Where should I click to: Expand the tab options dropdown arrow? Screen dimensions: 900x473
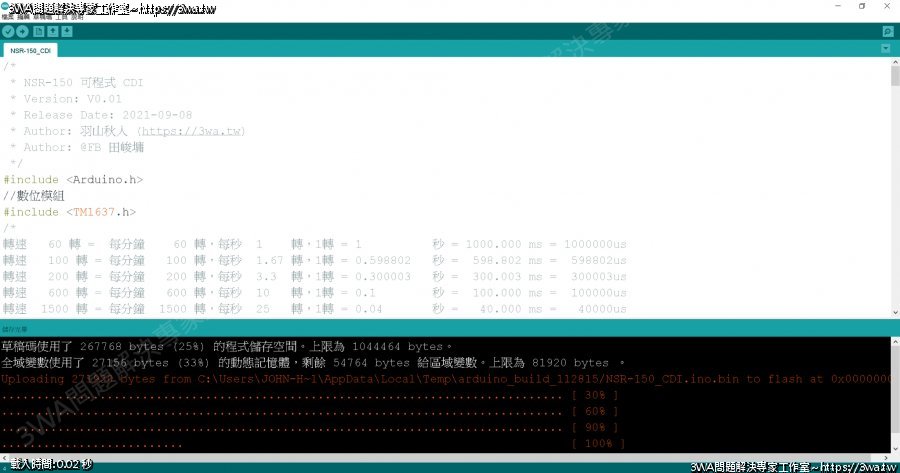tap(886, 49)
